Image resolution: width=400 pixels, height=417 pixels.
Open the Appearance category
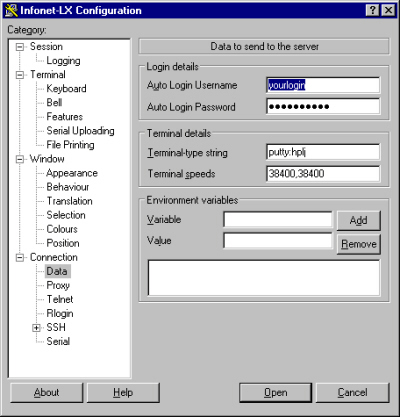72,173
